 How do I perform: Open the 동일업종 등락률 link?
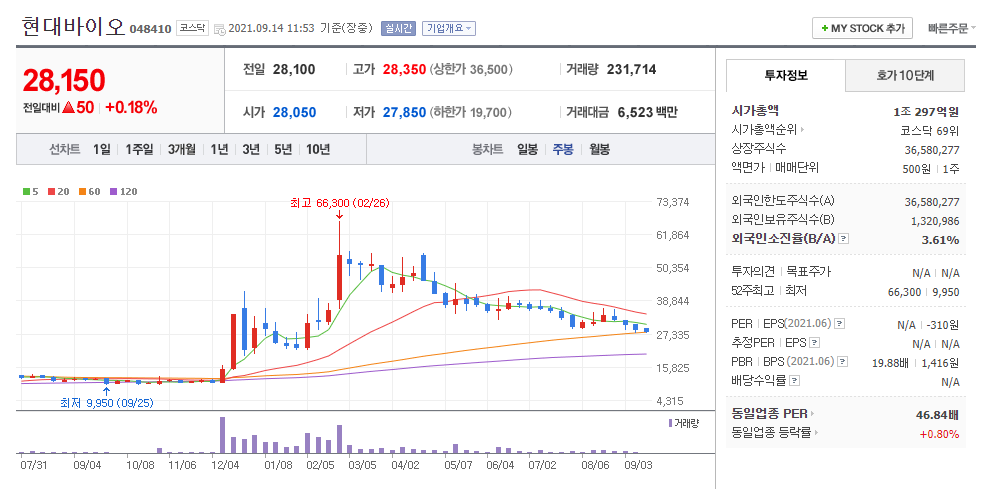(775, 432)
